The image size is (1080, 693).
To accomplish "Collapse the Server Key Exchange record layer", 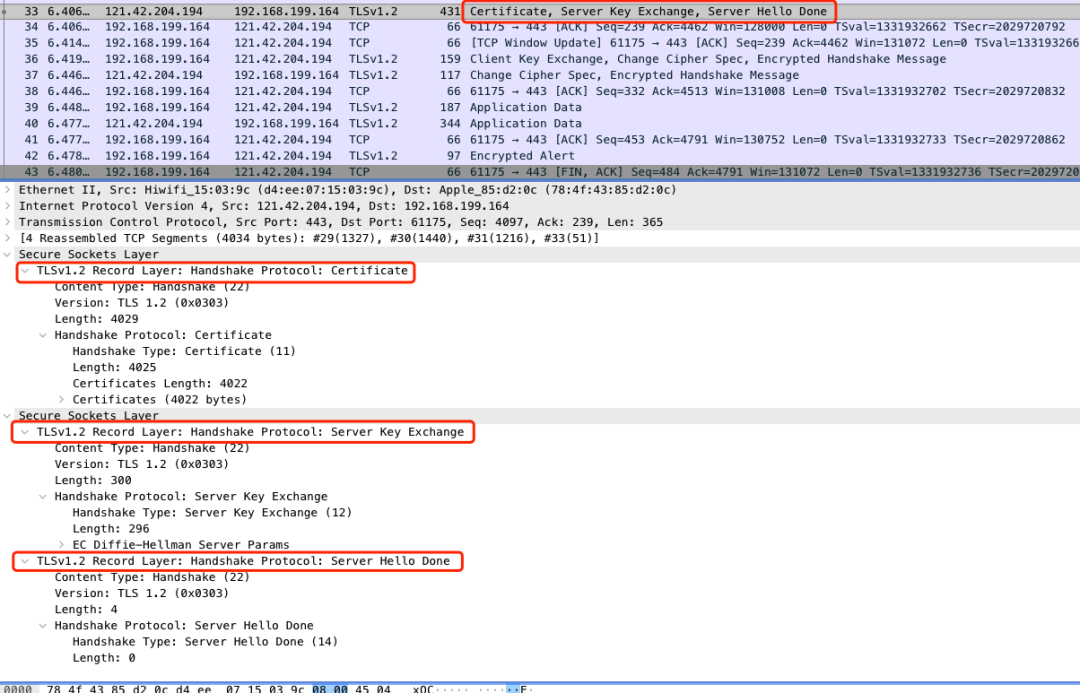I will coord(25,432).
